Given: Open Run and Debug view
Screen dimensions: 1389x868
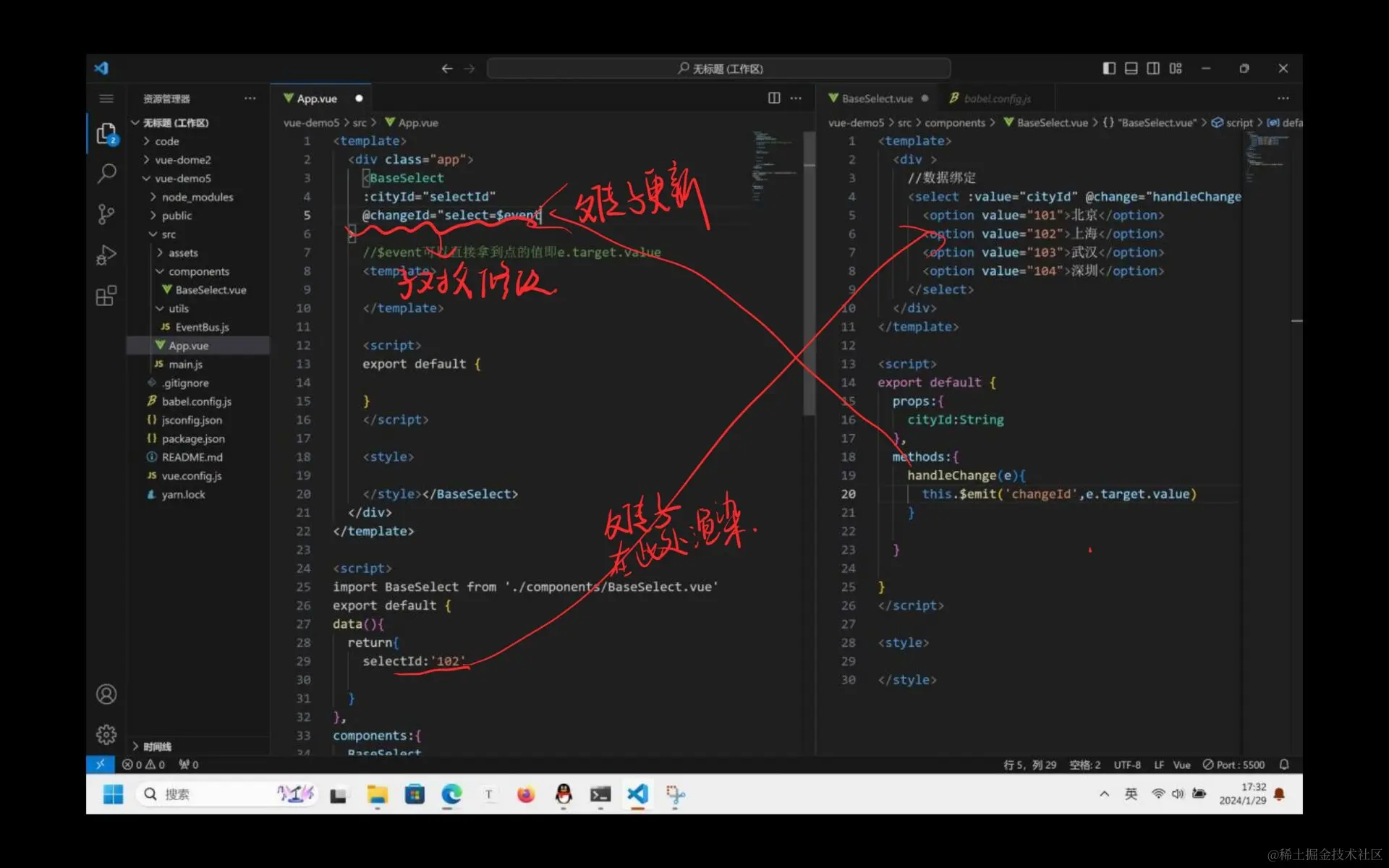Looking at the screenshot, I should (x=106, y=255).
